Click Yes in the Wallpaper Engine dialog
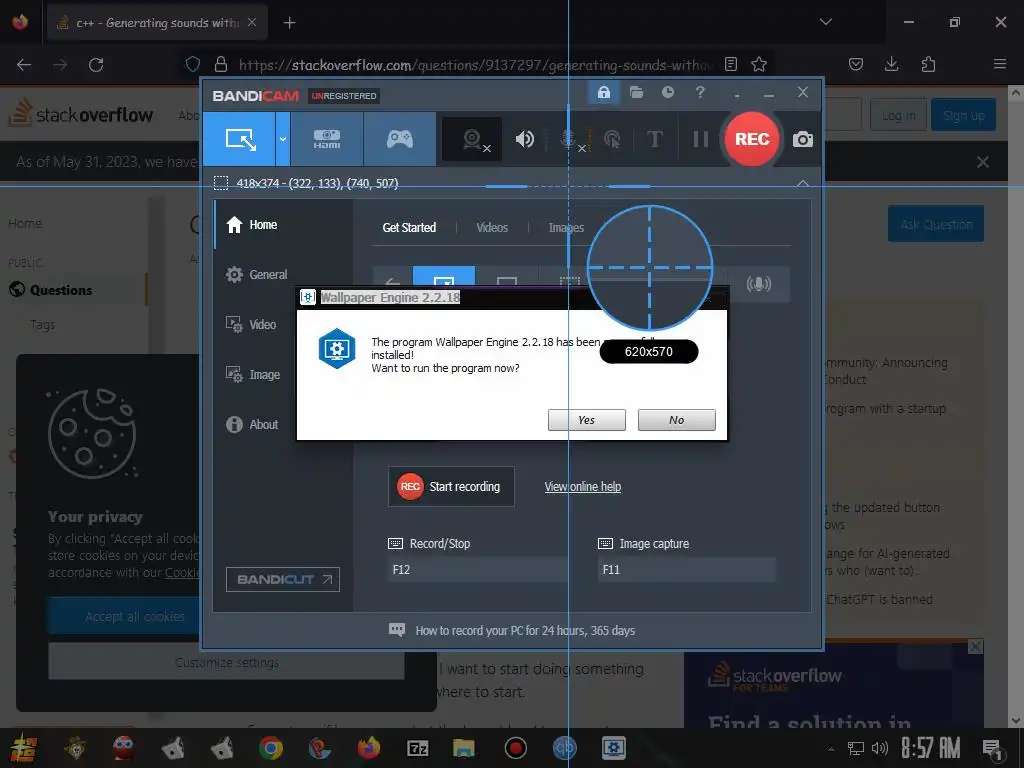Screen dimensions: 1024x768 [586, 420]
